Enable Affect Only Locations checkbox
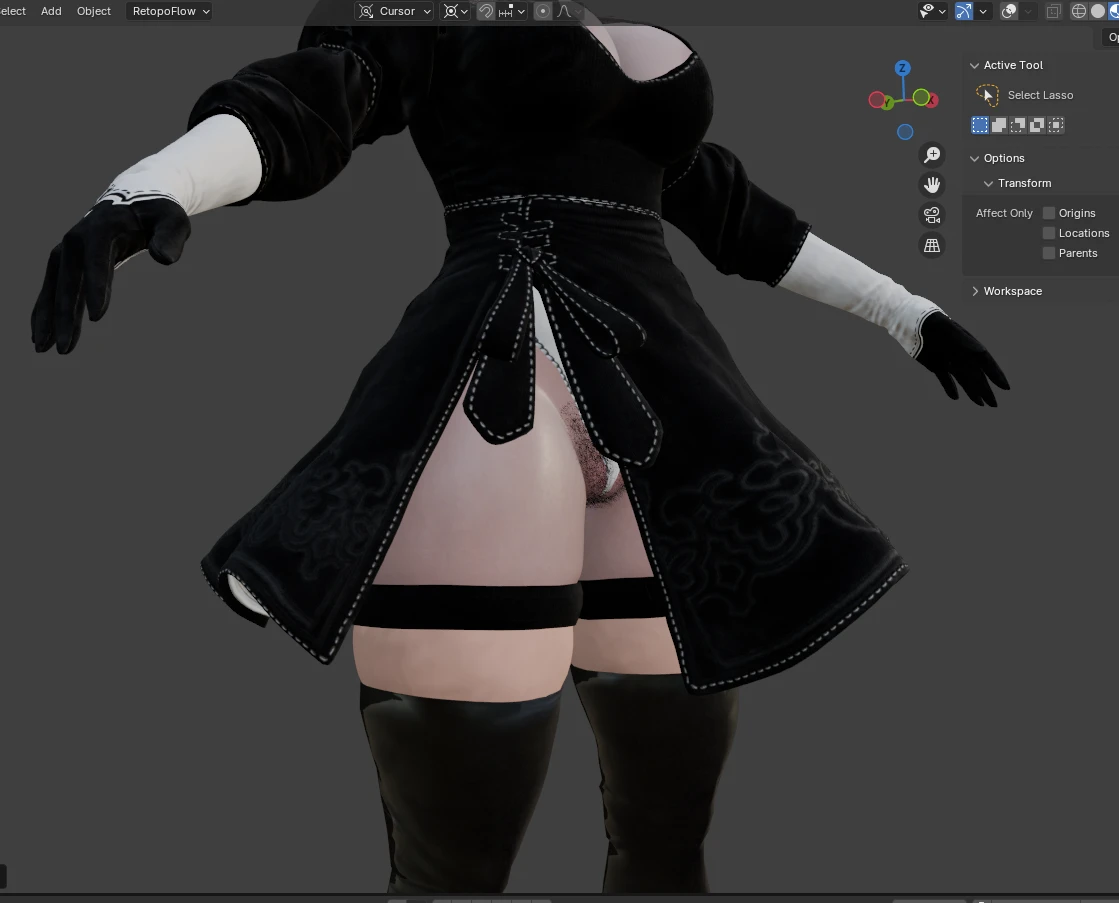This screenshot has height=903, width=1119. coord(1049,233)
